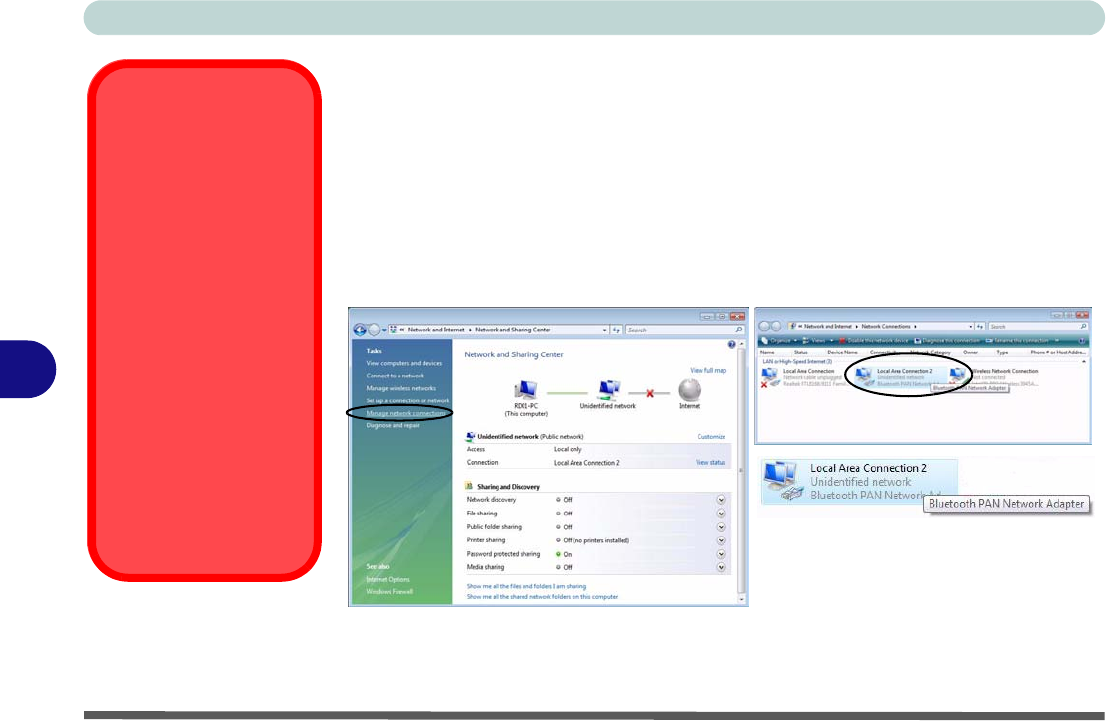1106x721 pixels.
Task: Open Internet Options under See also
Action: click(x=388, y=579)
